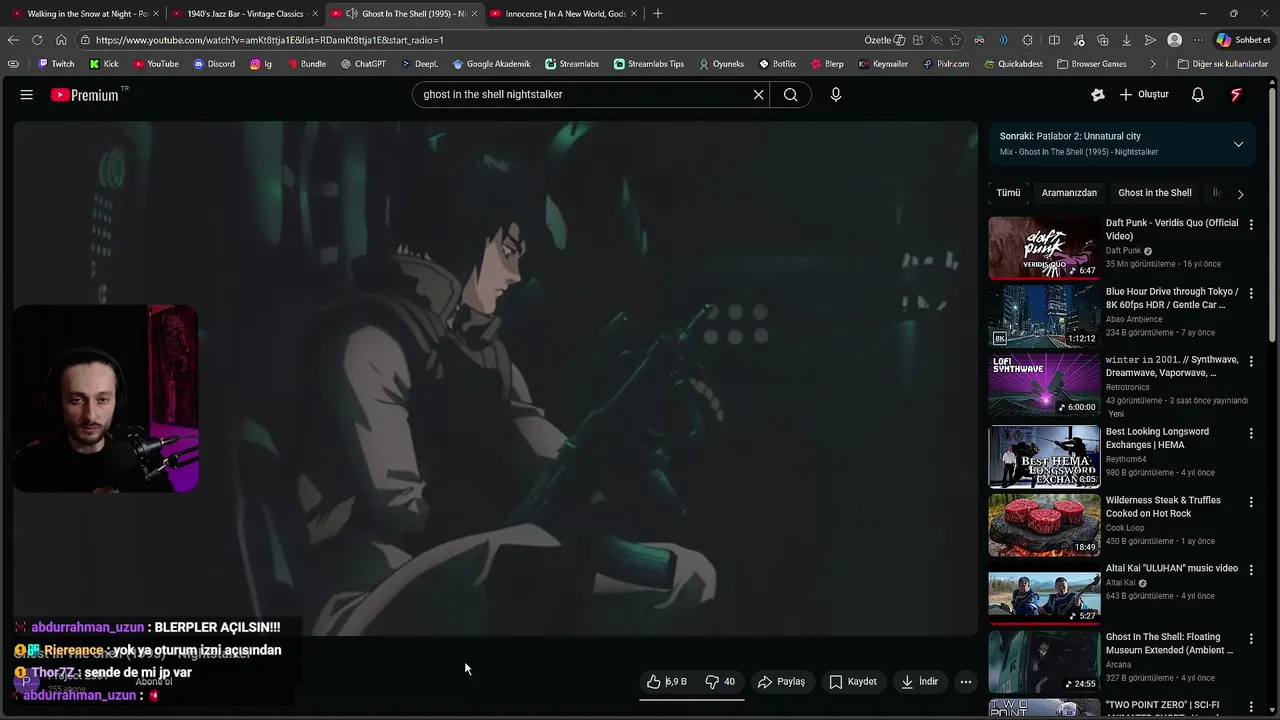Image resolution: width=1280 pixels, height=720 pixels.
Task: Open the account avatar menu on YouTube
Action: click(x=1236, y=94)
